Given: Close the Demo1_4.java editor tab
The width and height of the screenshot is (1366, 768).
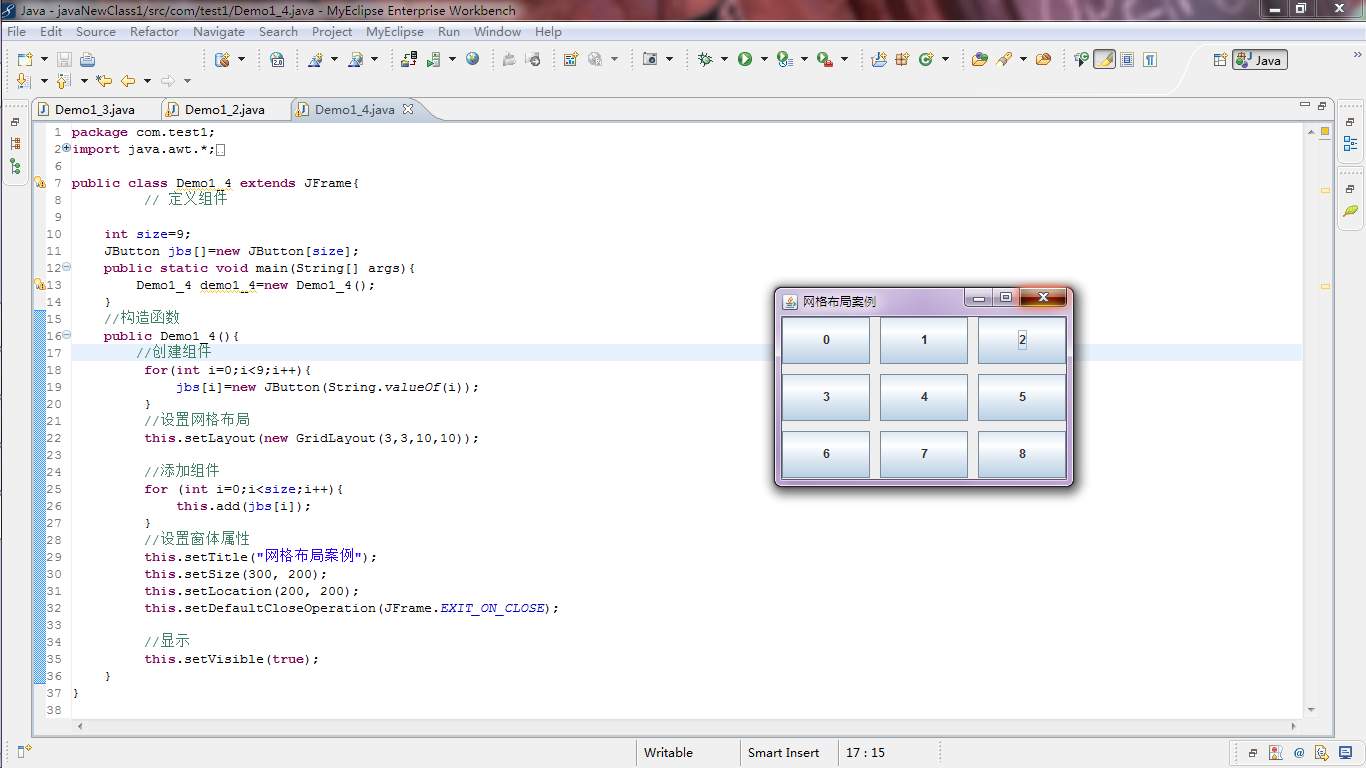Looking at the screenshot, I should point(408,109).
